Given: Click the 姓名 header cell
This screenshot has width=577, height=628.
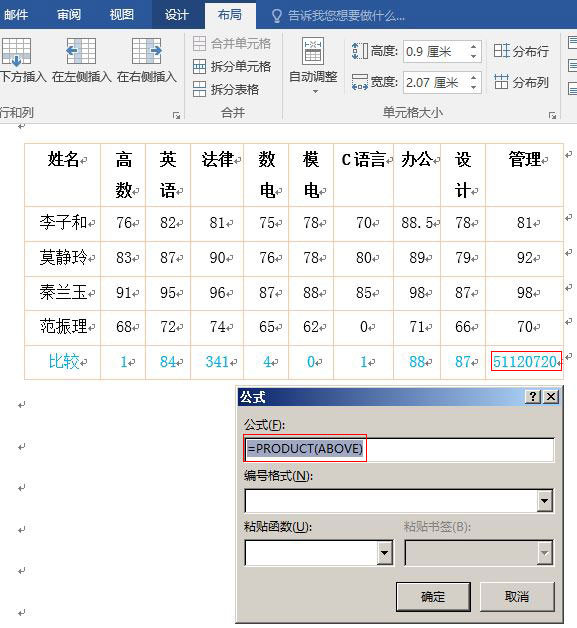Looking at the screenshot, I should click(63, 175).
